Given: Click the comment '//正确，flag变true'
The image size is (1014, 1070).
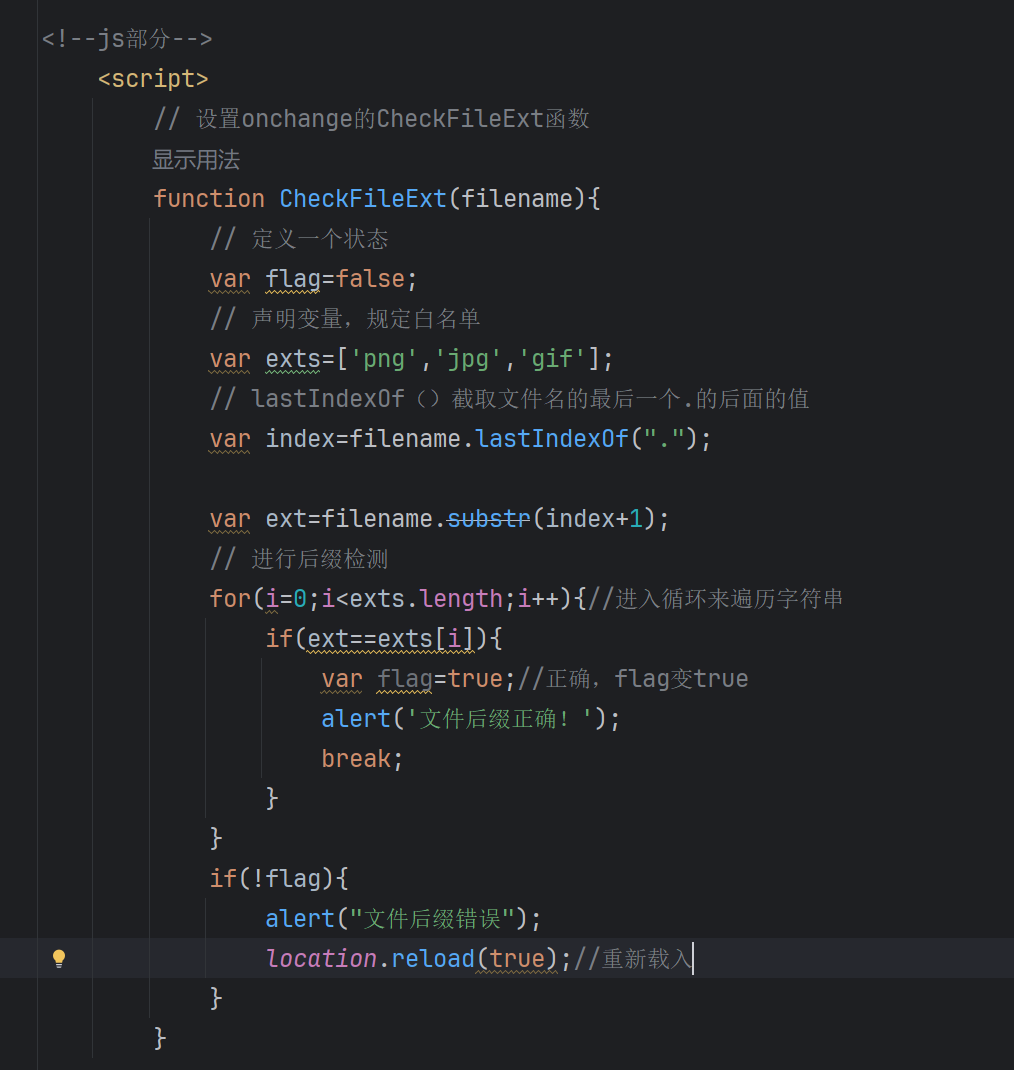Looking at the screenshot, I should click(x=633, y=679).
